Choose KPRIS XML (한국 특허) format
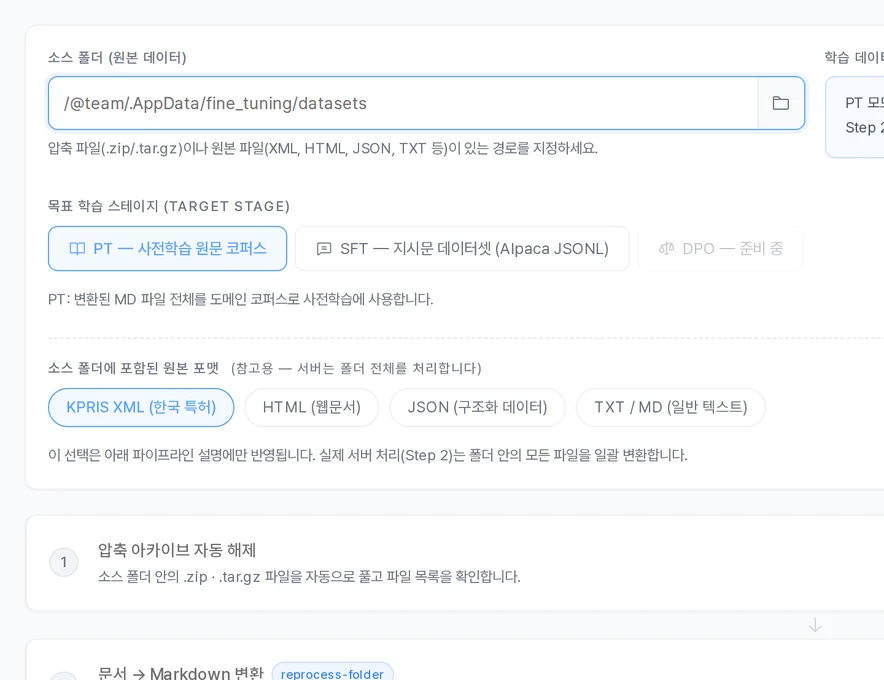This screenshot has width=884, height=680. pyautogui.click(x=141, y=407)
